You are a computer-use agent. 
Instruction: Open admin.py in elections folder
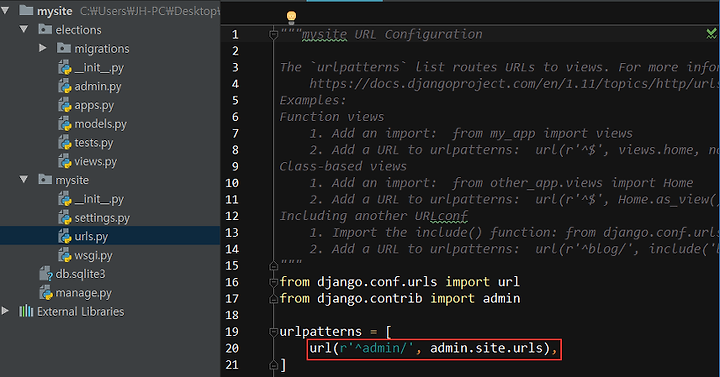[x=98, y=86]
